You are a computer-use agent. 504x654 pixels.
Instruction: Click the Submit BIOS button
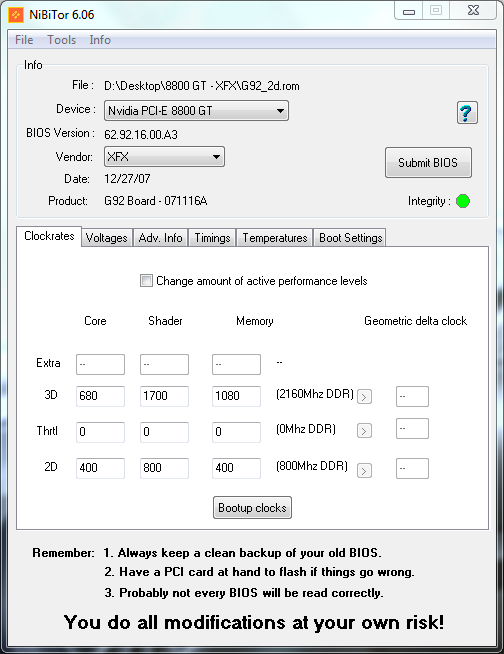(x=428, y=163)
